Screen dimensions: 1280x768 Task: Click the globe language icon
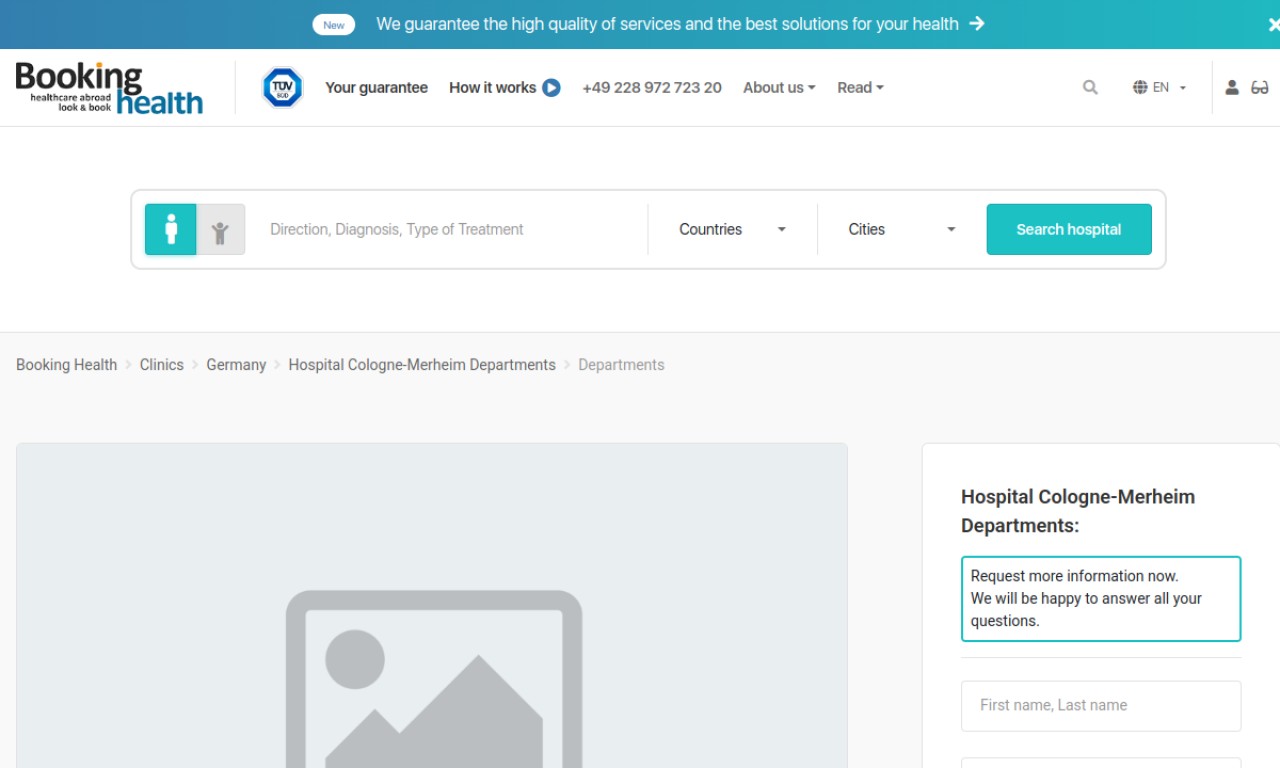1140,88
